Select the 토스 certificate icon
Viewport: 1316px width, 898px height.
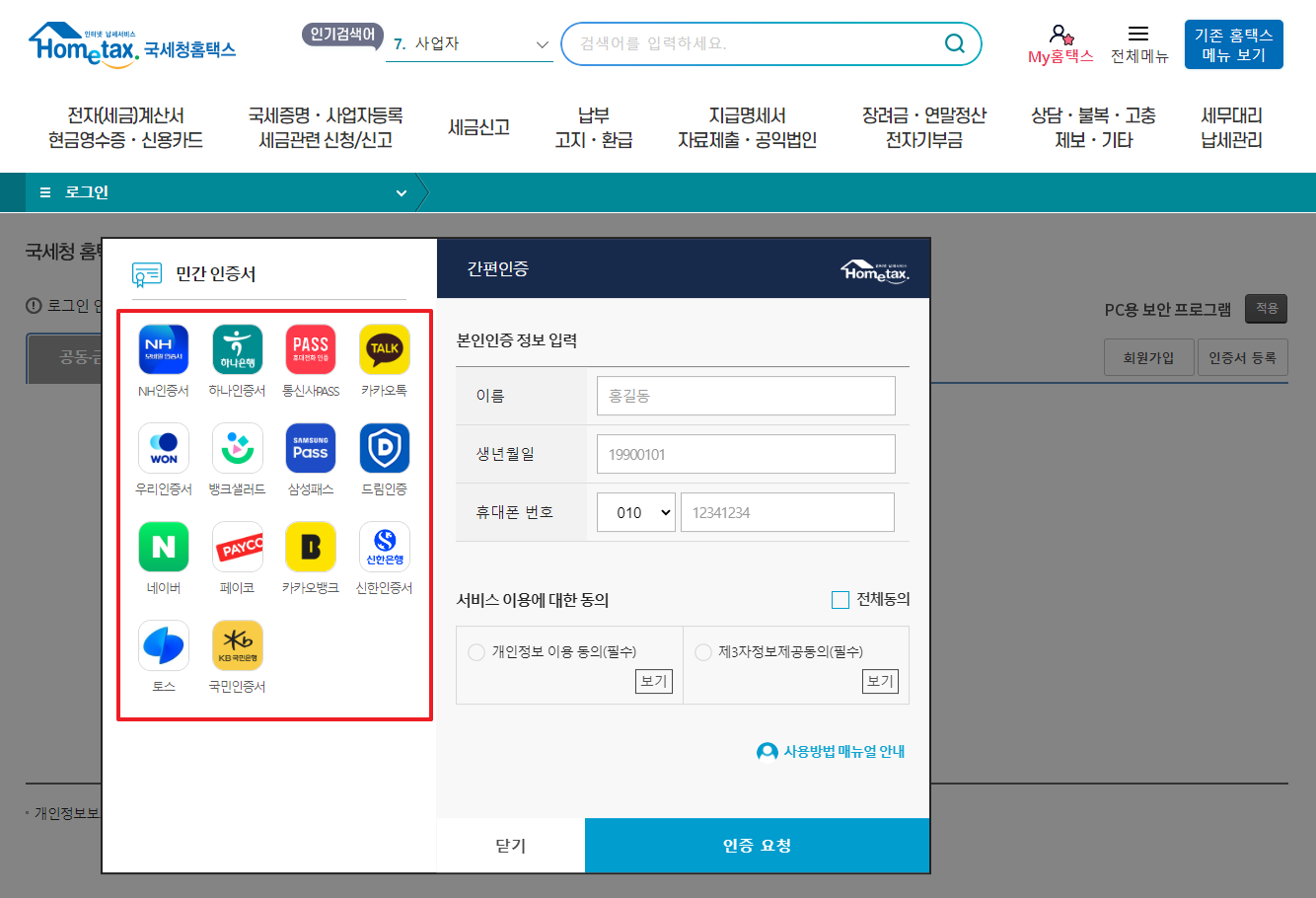click(164, 645)
